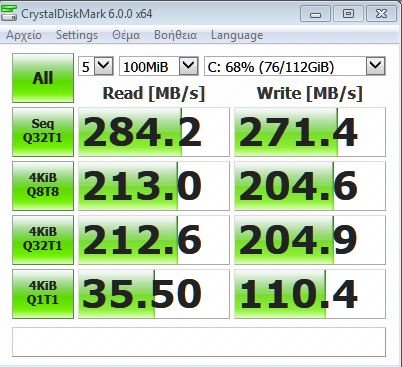Open the Θέμα menu
This screenshot has width=402, height=367.
pos(126,35)
